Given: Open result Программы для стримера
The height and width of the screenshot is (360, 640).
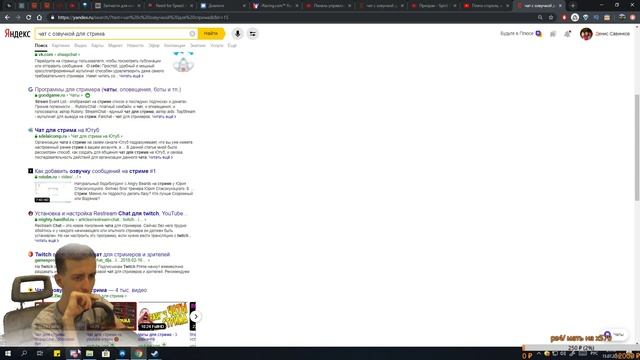Looking at the screenshot, I should [108, 89].
